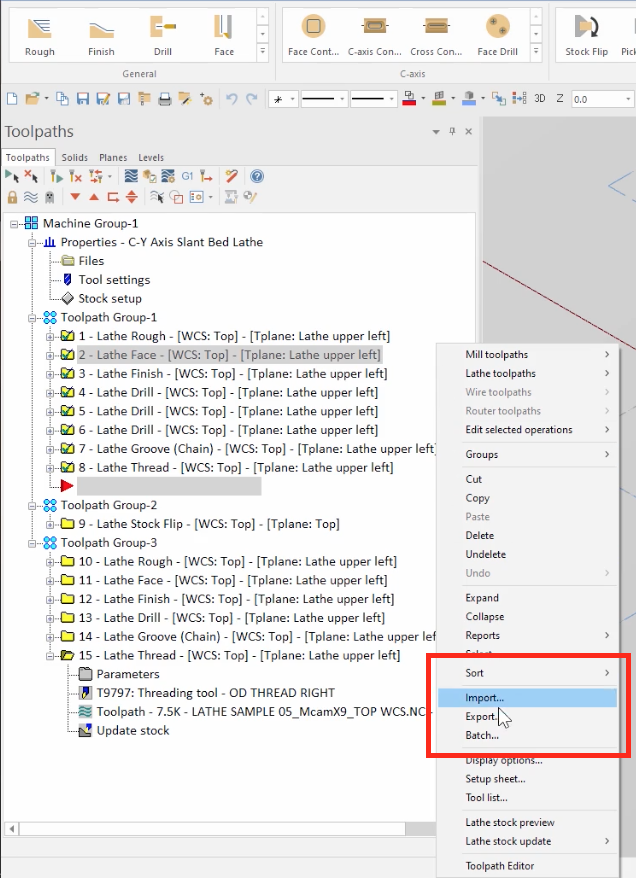Verify selected operations
The width and height of the screenshot is (636, 886).
point(149,176)
